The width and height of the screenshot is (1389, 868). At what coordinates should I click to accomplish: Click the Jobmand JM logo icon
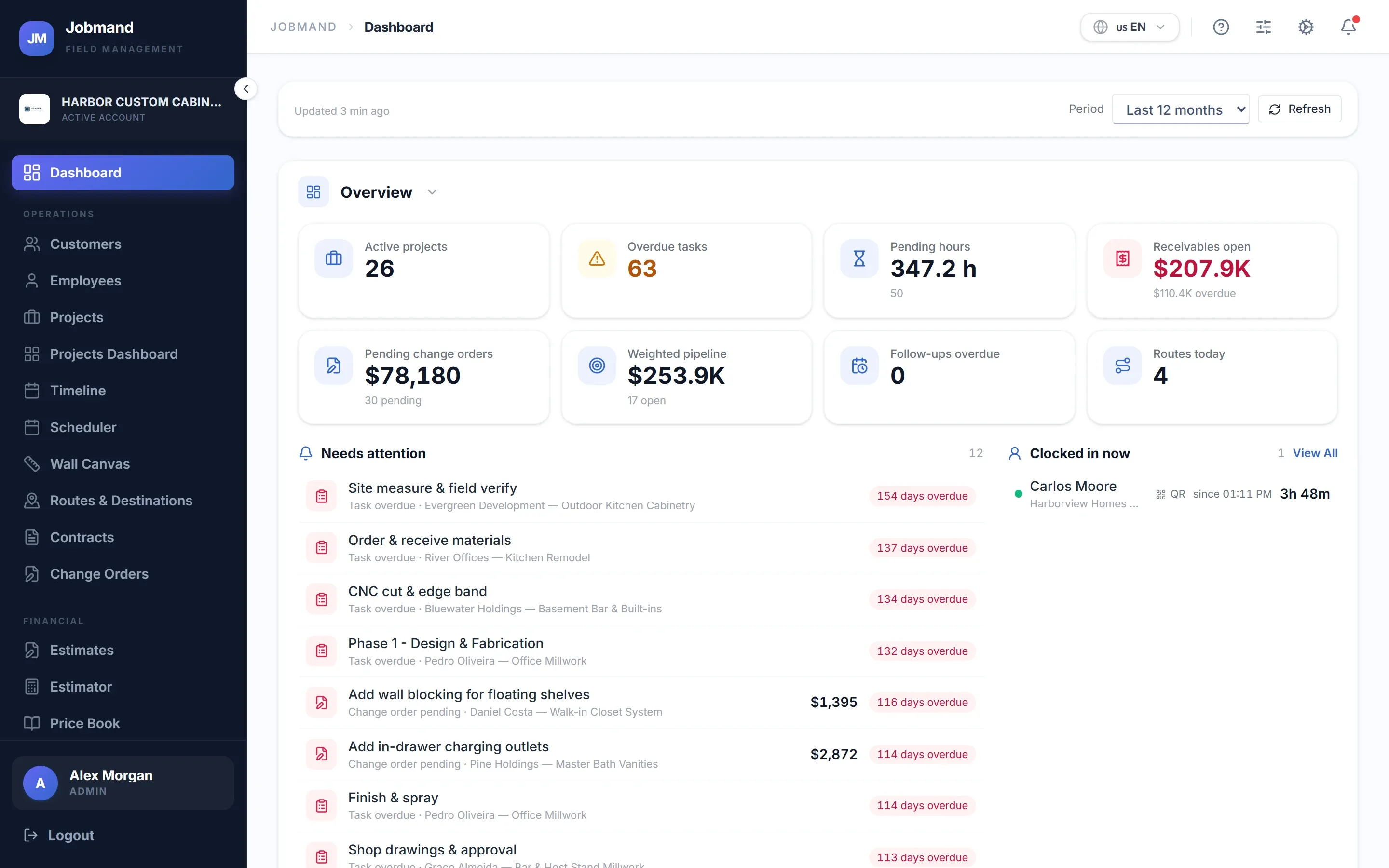click(37, 38)
